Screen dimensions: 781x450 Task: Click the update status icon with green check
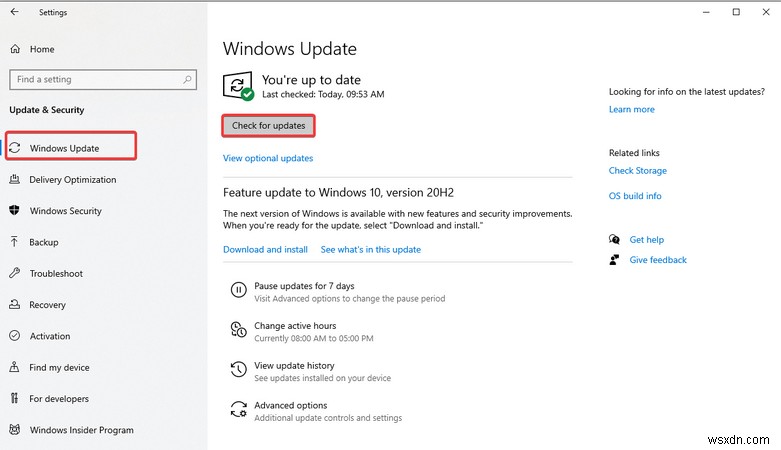[239, 86]
